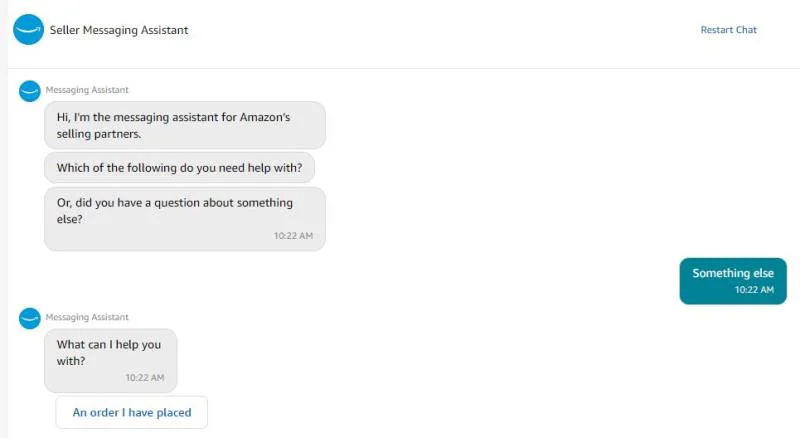Image resolution: width=800 pixels, height=438 pixels.
Task: Click the 'Hi, I'm the messaging assistant' message
Action: pyautogui.click(x=185, y=125)
